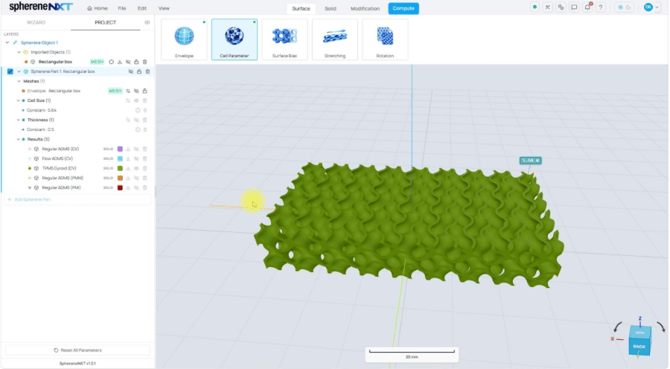Open the notifications bell icon
Screen dimensions: 670x369
588,7
